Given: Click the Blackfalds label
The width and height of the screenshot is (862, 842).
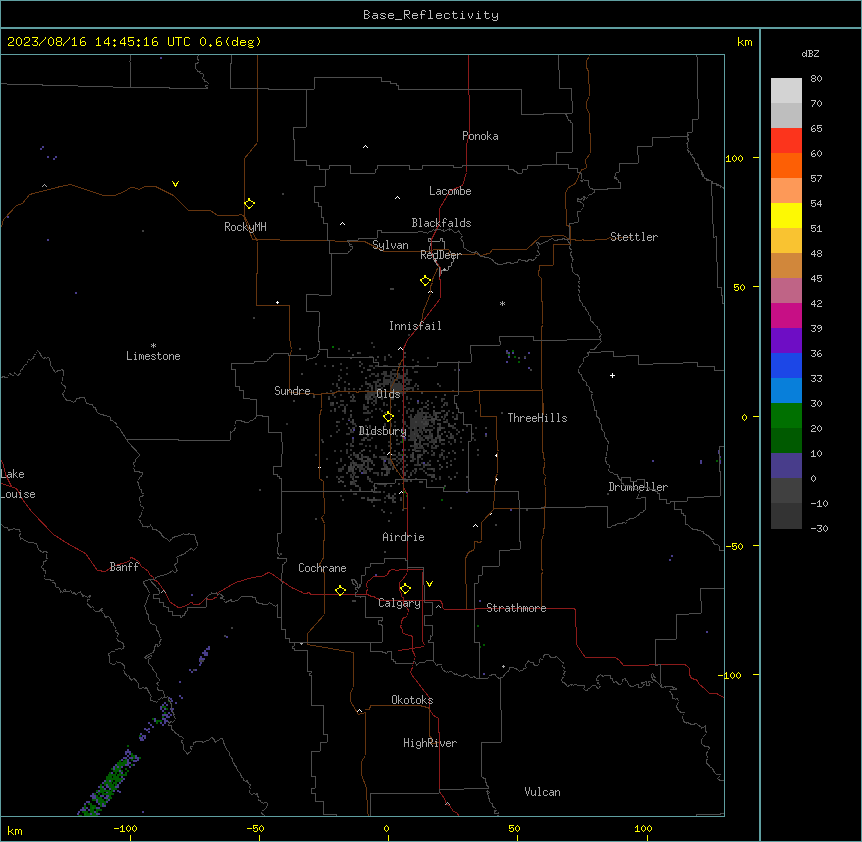Looking at the screenshot, I should click(x=441, y=223).
